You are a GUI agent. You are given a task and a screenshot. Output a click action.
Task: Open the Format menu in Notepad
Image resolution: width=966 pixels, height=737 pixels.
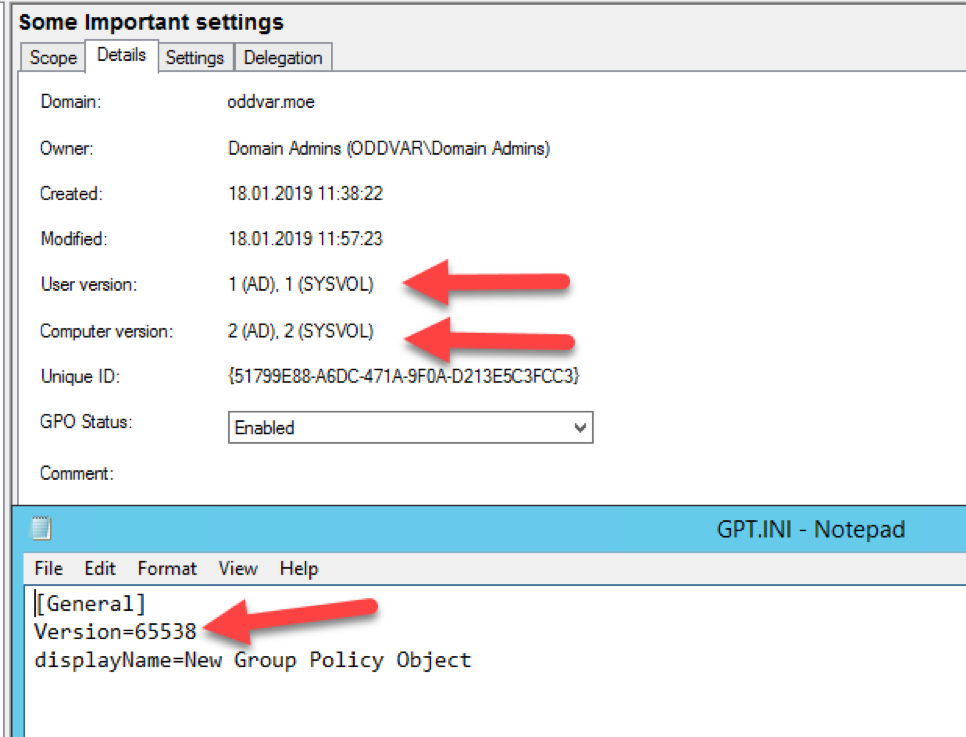tap(167, 568)
